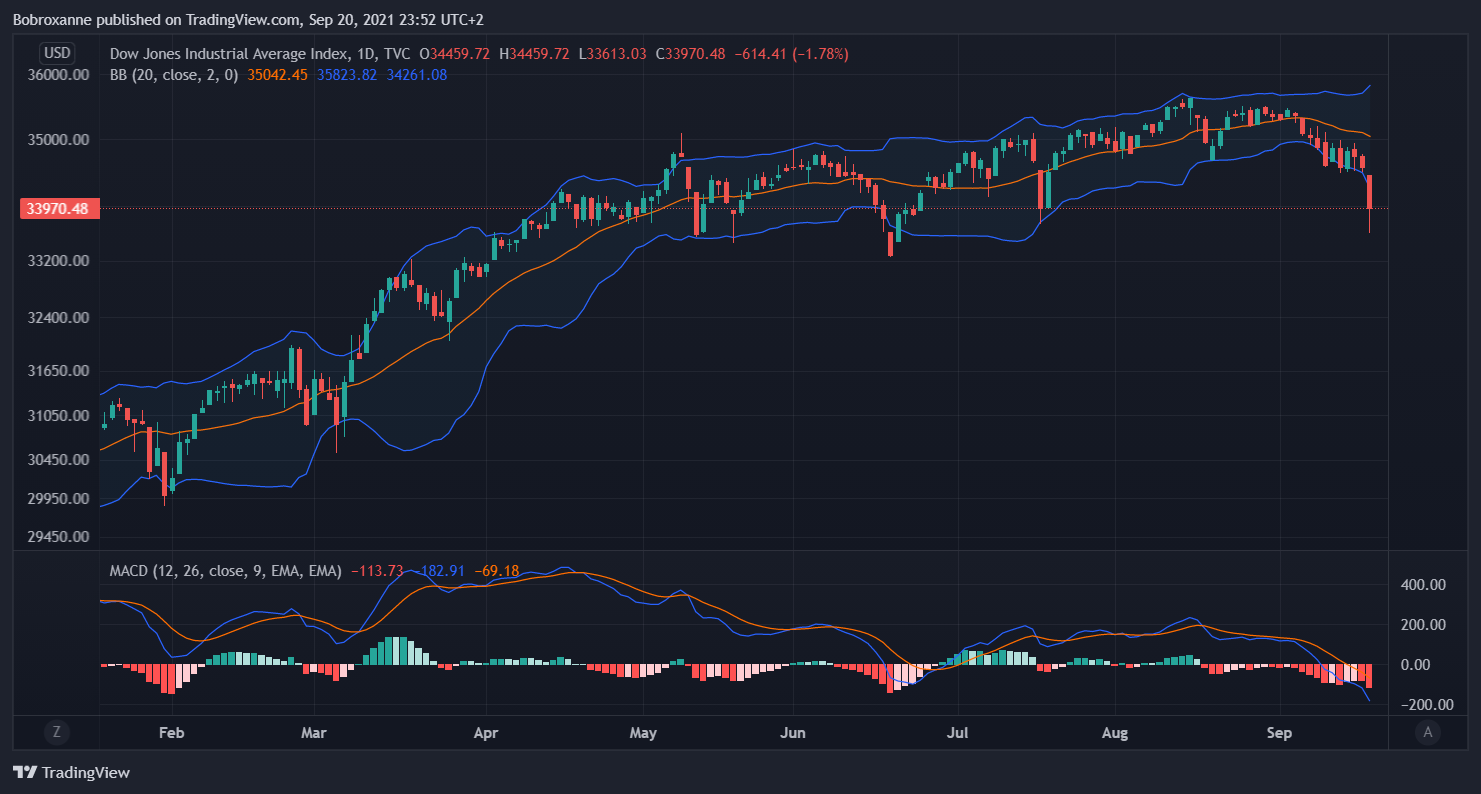The image size is (1481, 794).
Task: Click the A auto-scale button at bottom right
Action: (1428, 732)
